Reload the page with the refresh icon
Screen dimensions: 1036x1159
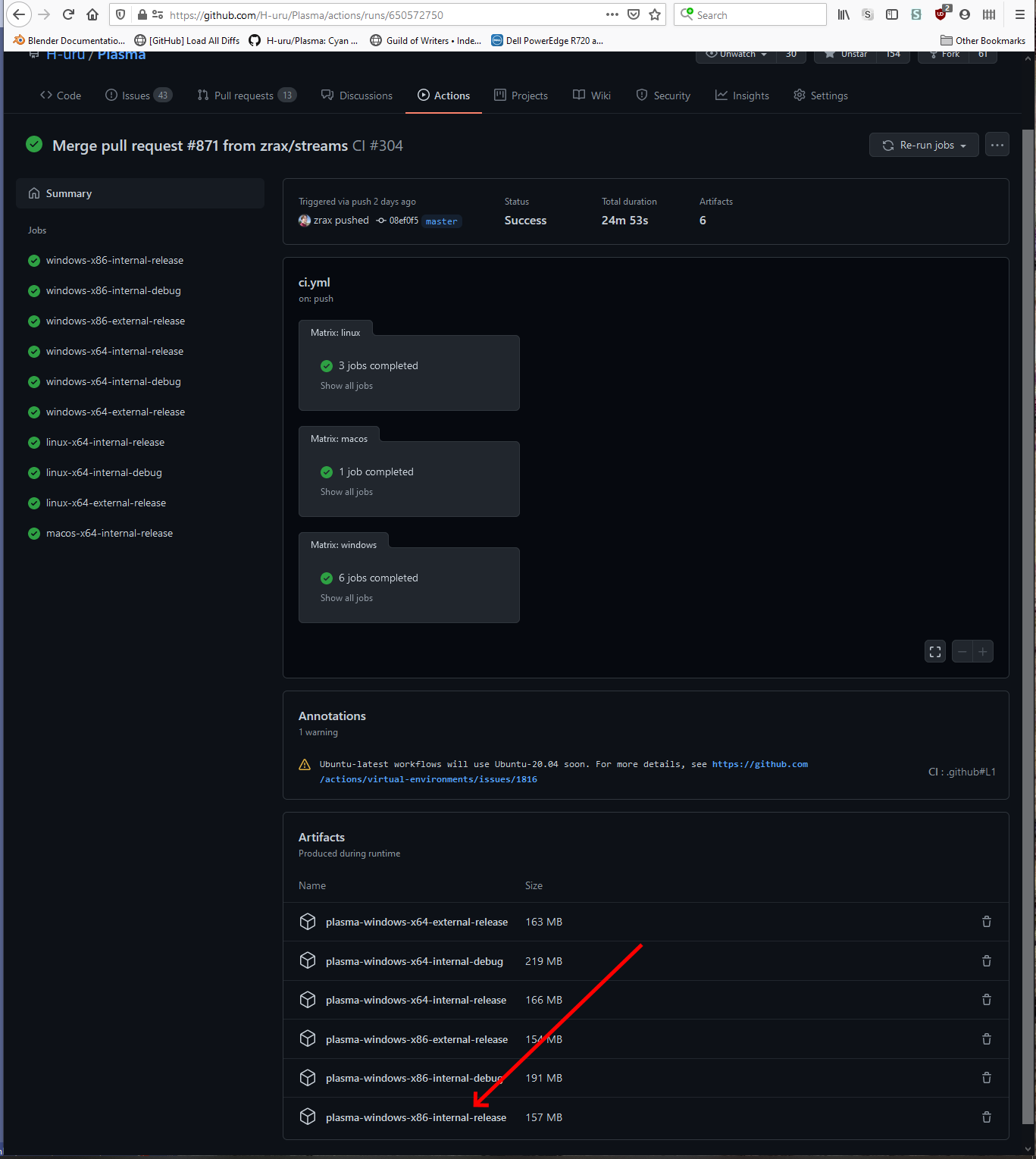(x=68, y=14)
